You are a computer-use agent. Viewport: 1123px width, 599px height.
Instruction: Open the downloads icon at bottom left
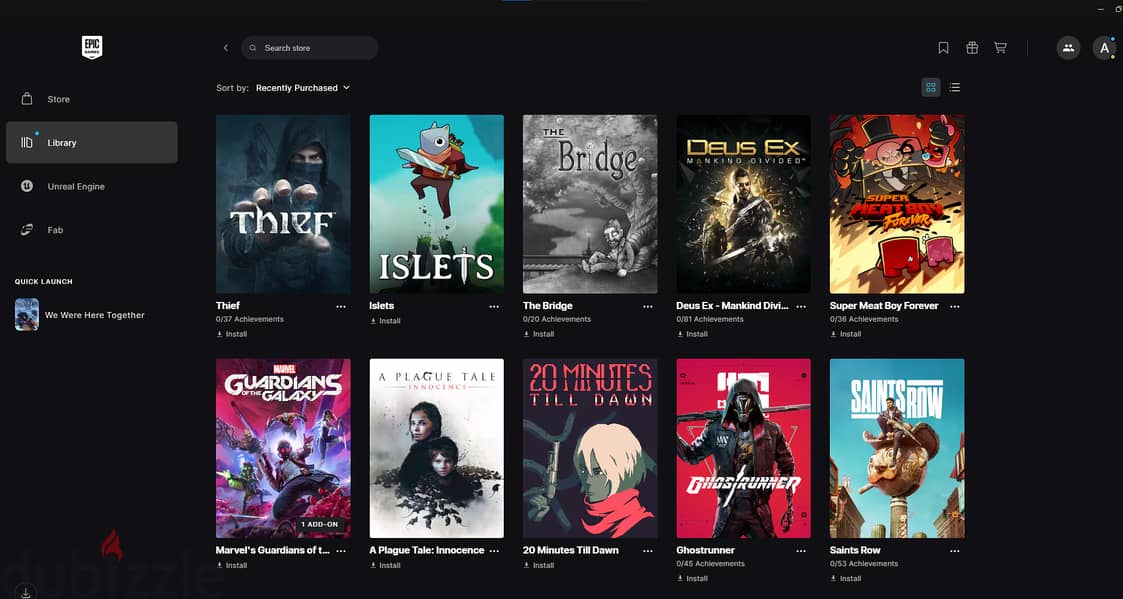point(25,592)
